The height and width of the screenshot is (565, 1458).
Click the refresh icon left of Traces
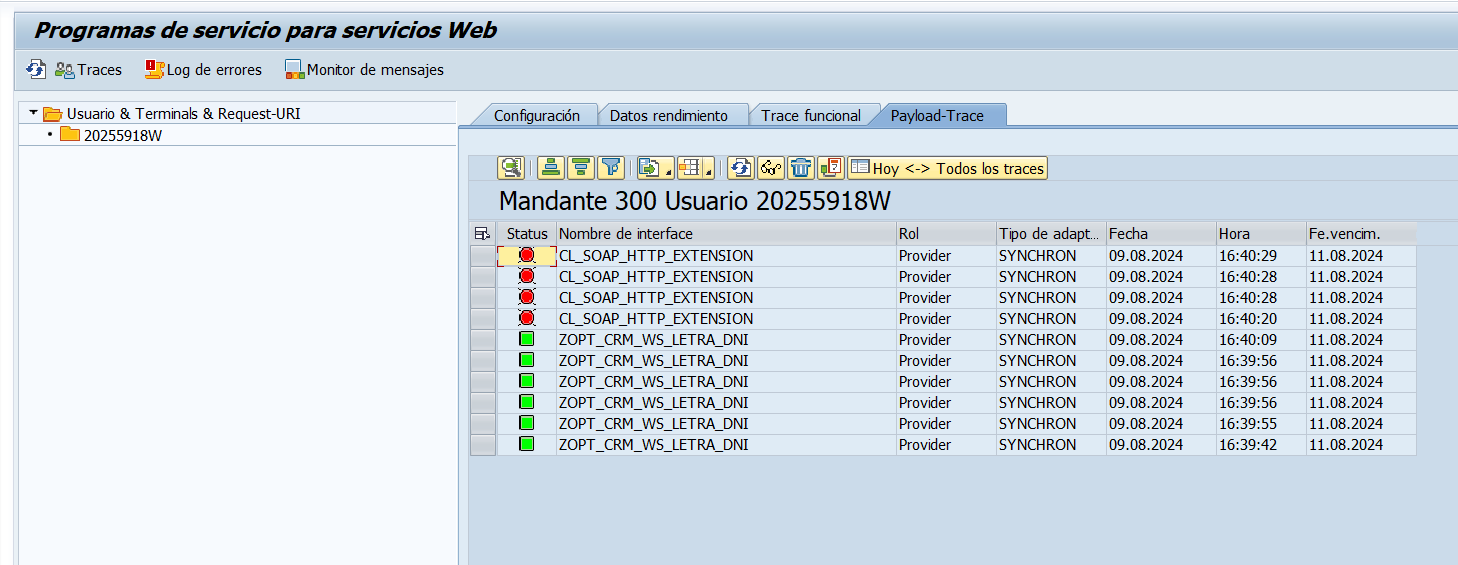tap(36, 70)
